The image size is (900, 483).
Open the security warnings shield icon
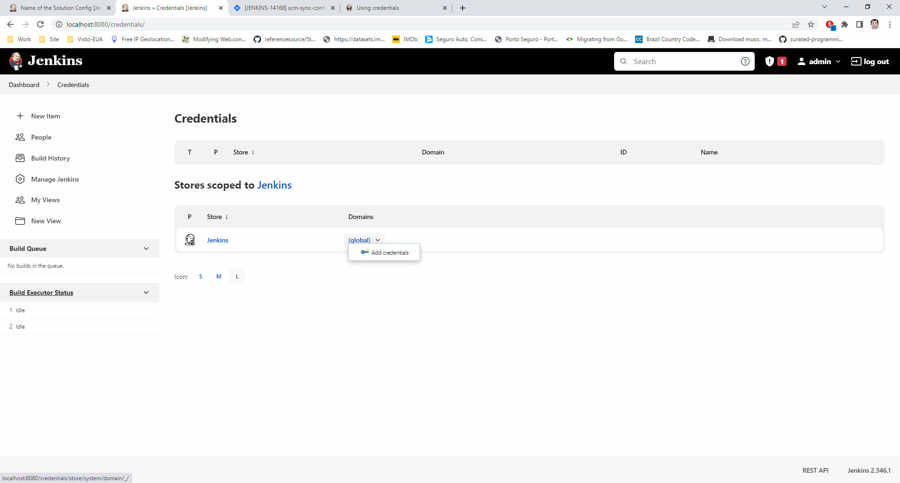769,61
